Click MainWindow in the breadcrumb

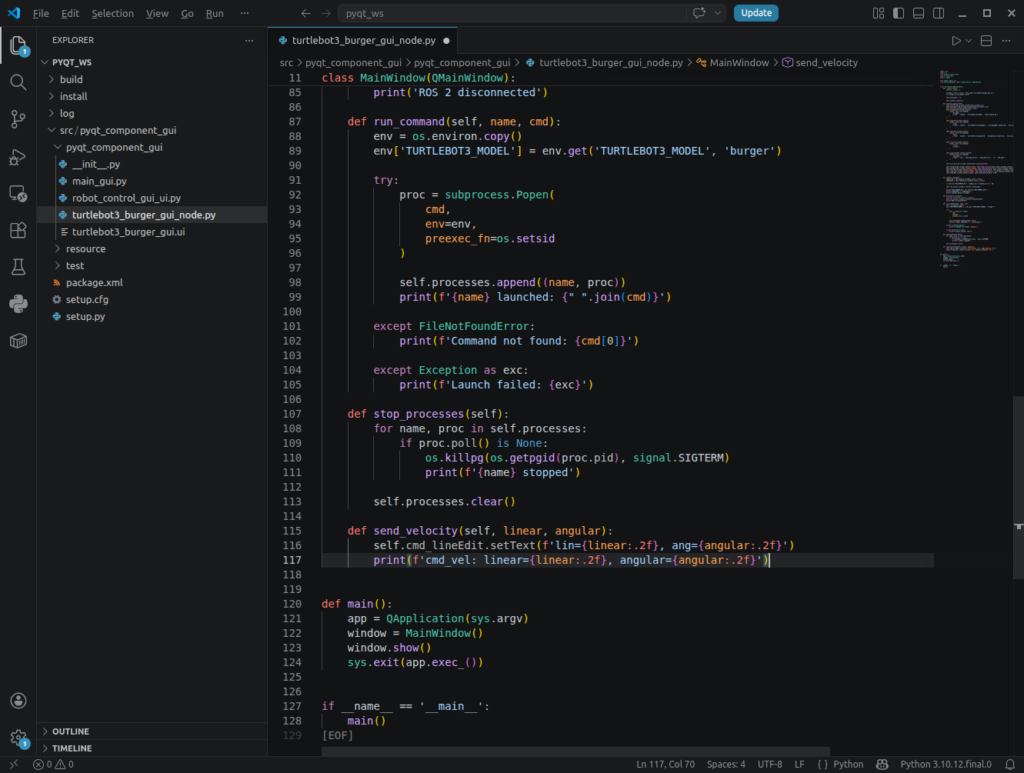pyautogui.click(x=739, y=63)
